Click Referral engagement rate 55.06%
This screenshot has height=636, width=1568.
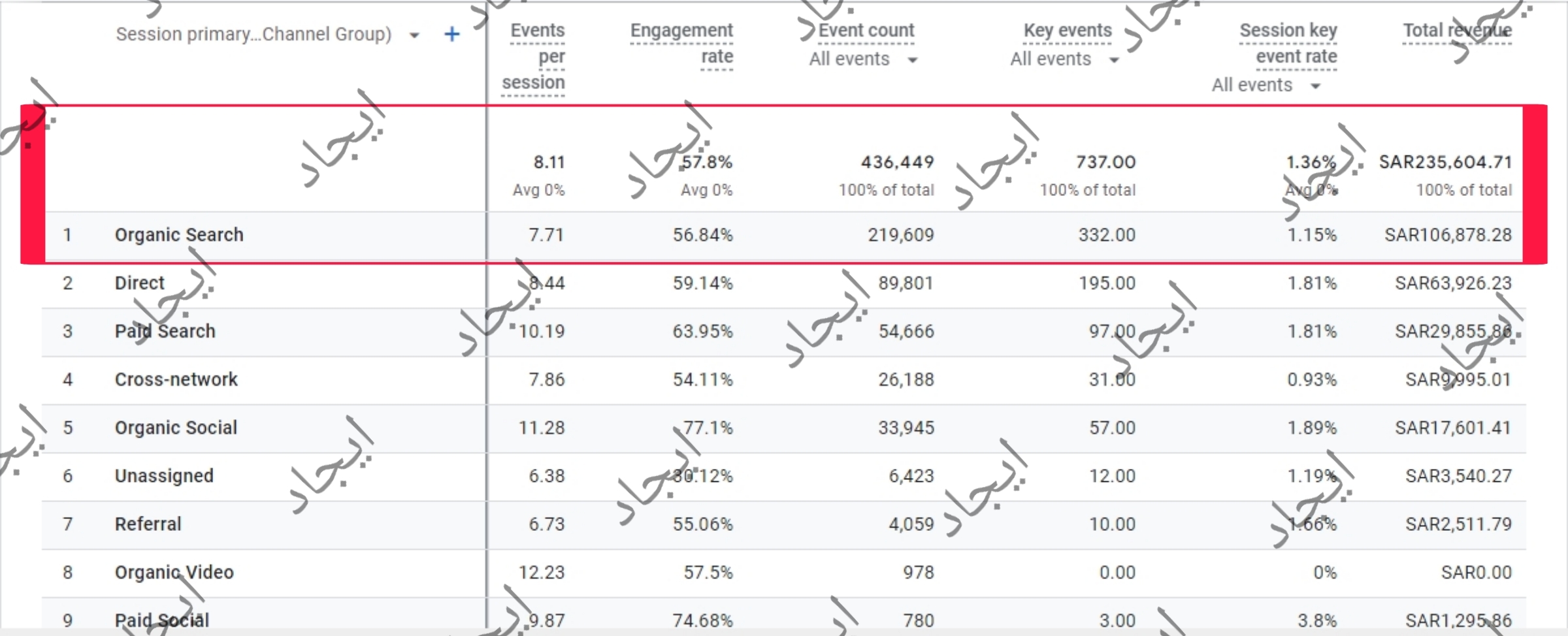point(703,524)
